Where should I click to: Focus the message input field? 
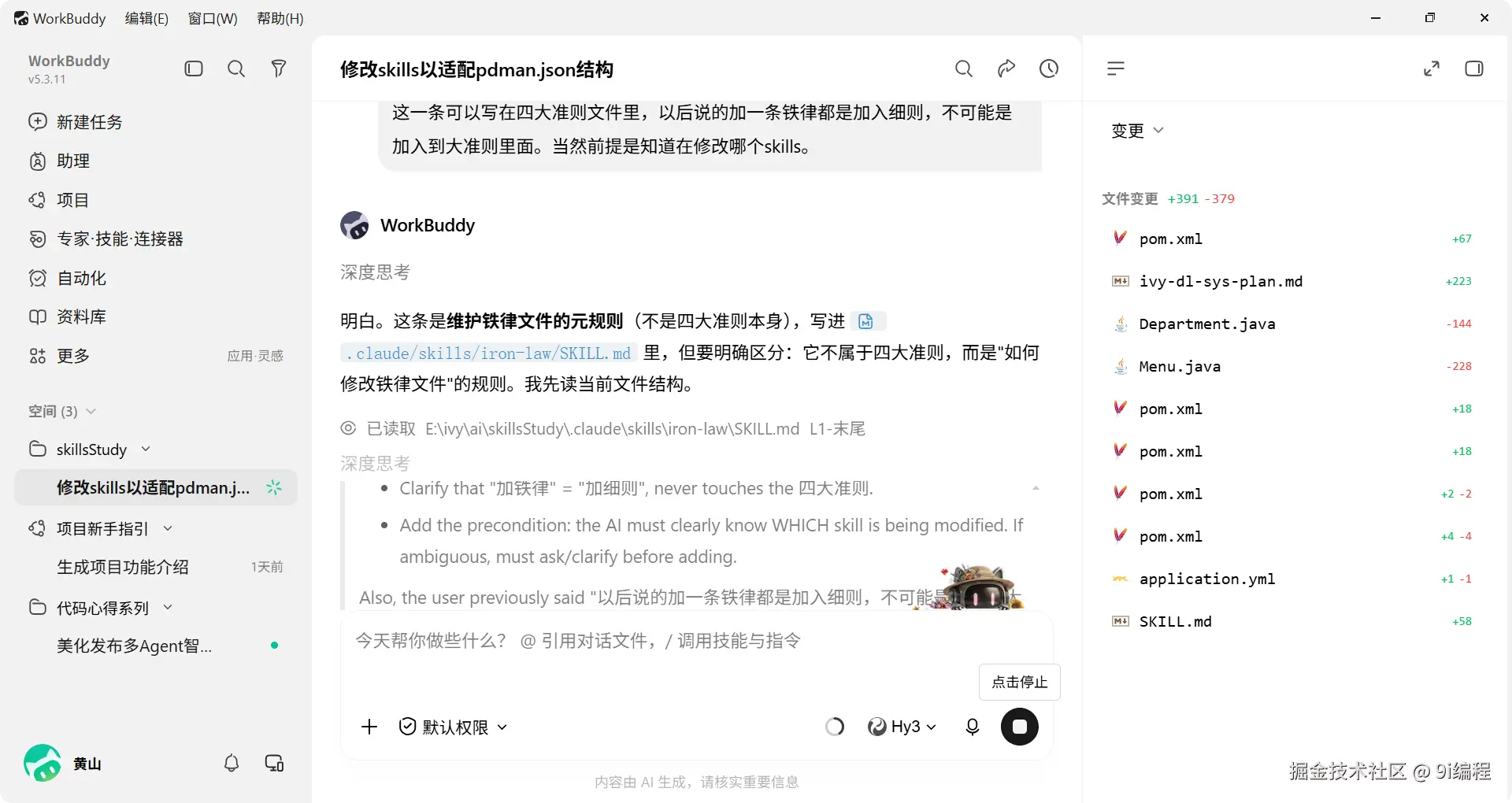click(696, 641)
